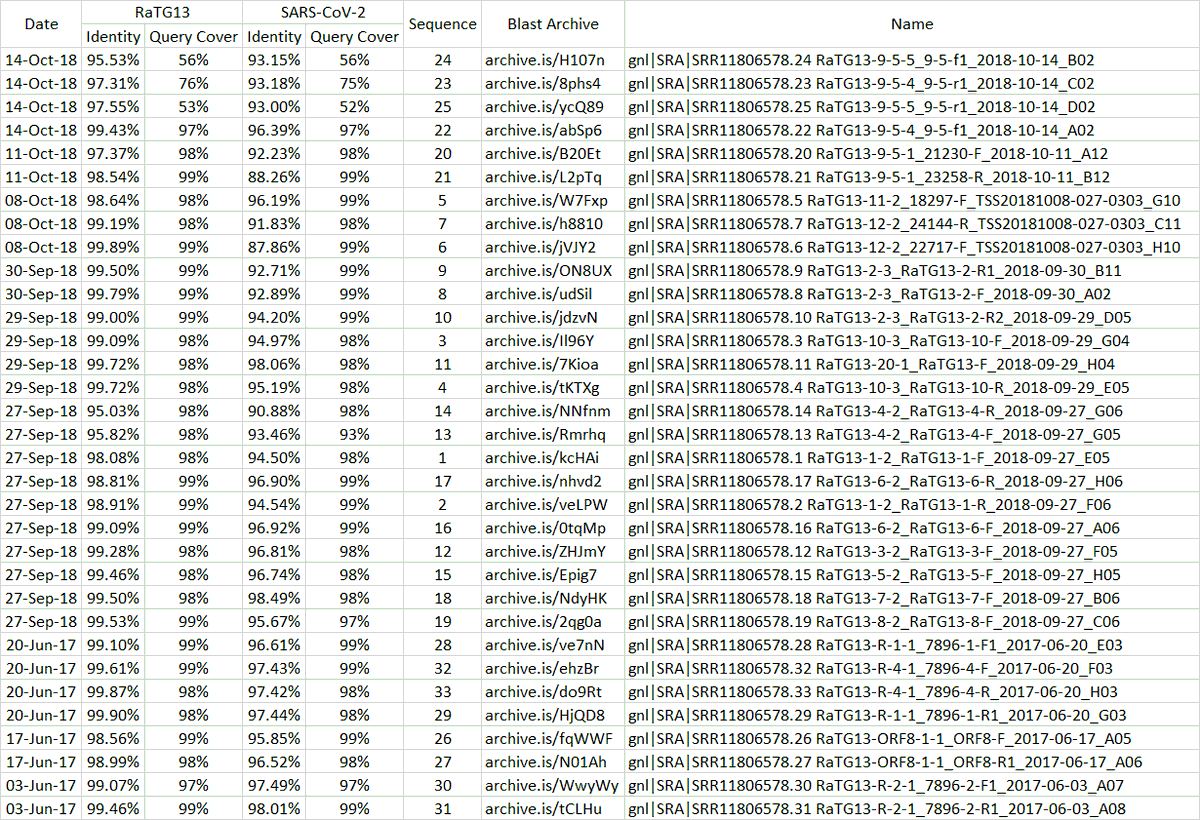Select name cell ending 2017-06-03_A08
Image resolution: width=1200 pixels, height=820 pixels.
pyautogui.click(x=912, y=808)
